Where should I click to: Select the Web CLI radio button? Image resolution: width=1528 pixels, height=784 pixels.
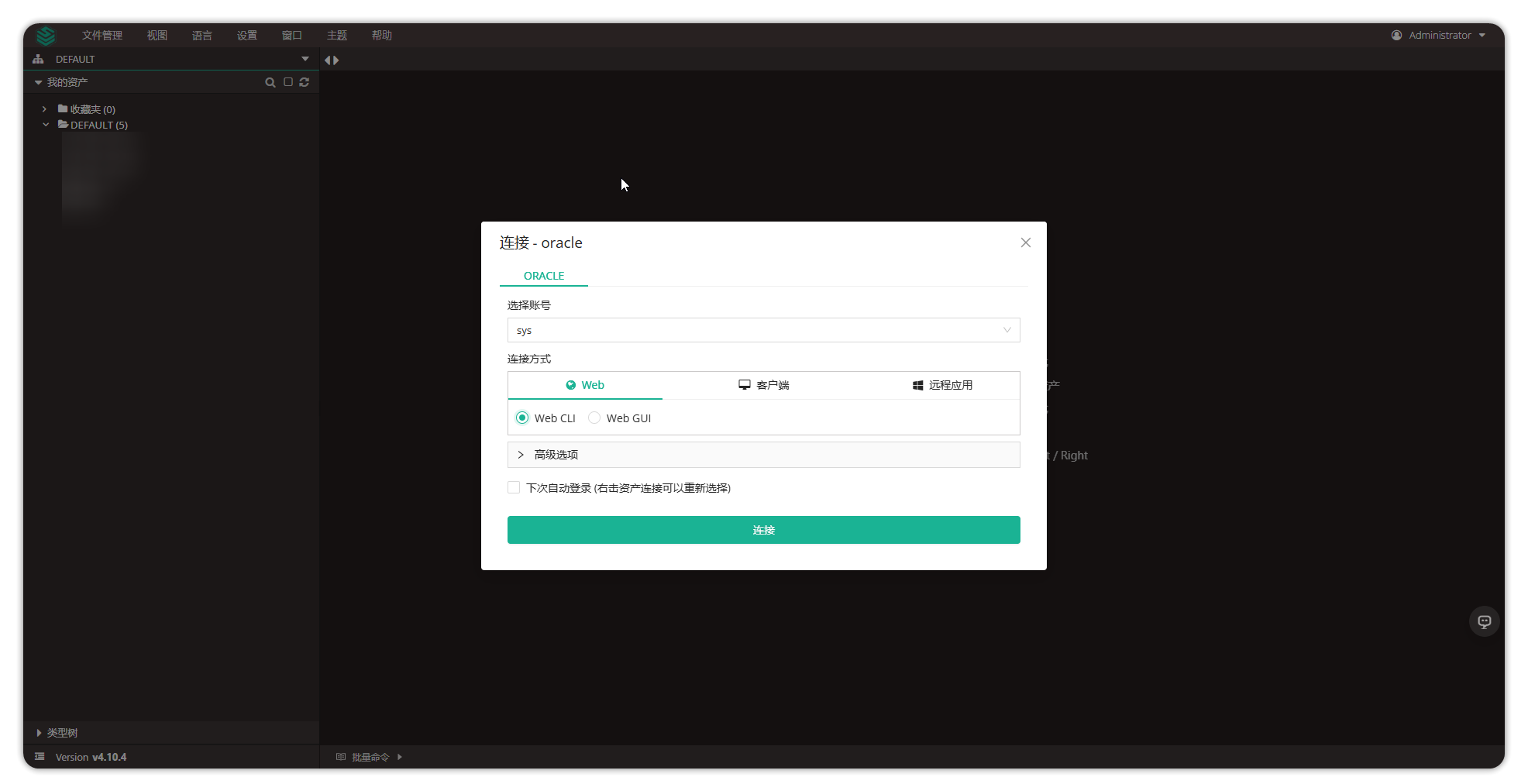pyautogui.click(x=522, y=418)
